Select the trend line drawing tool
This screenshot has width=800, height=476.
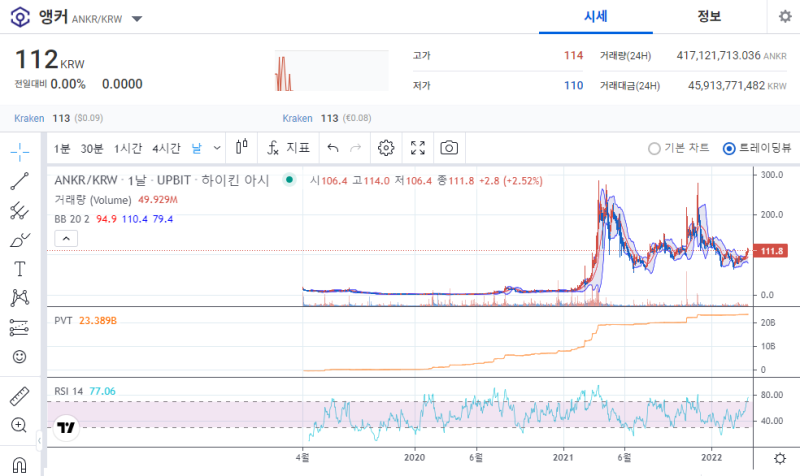[x=19, y=181]
